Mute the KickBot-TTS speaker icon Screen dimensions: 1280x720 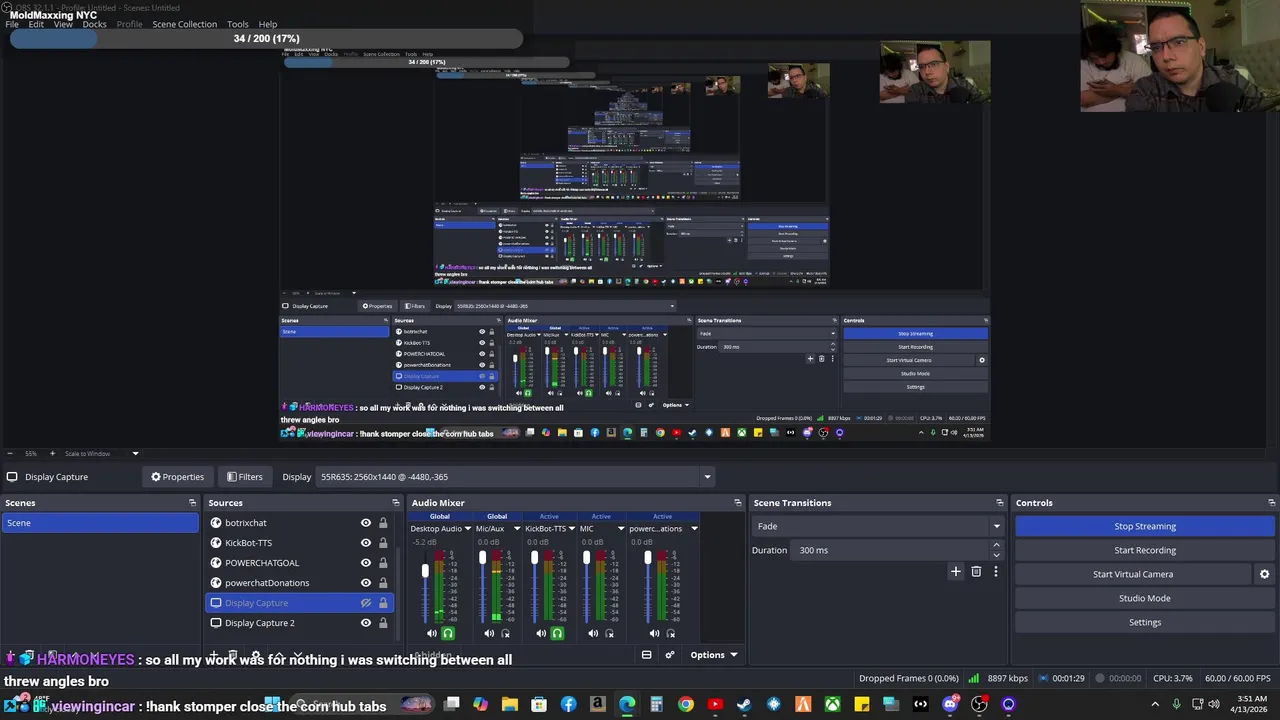click(541, 633)
